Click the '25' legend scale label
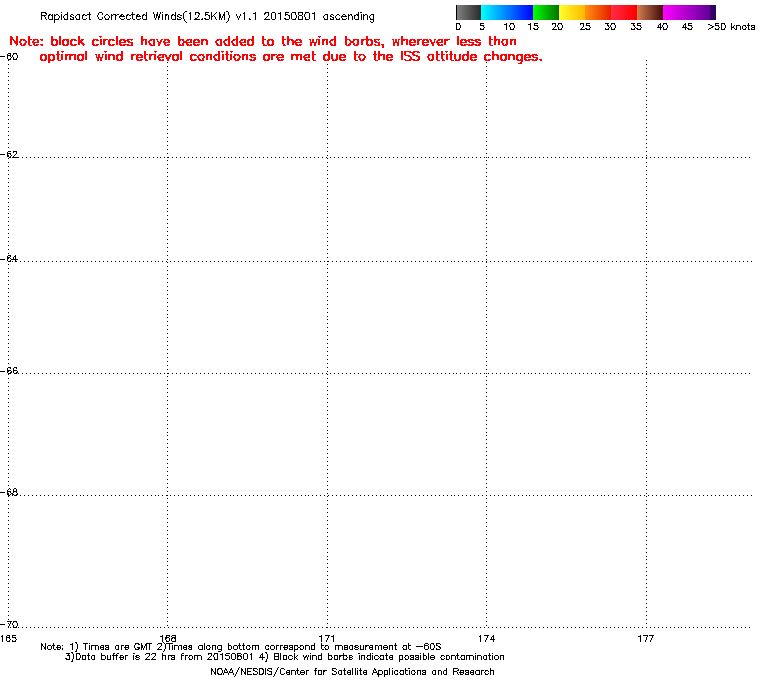760x688 pixels. tap(585, 27)
